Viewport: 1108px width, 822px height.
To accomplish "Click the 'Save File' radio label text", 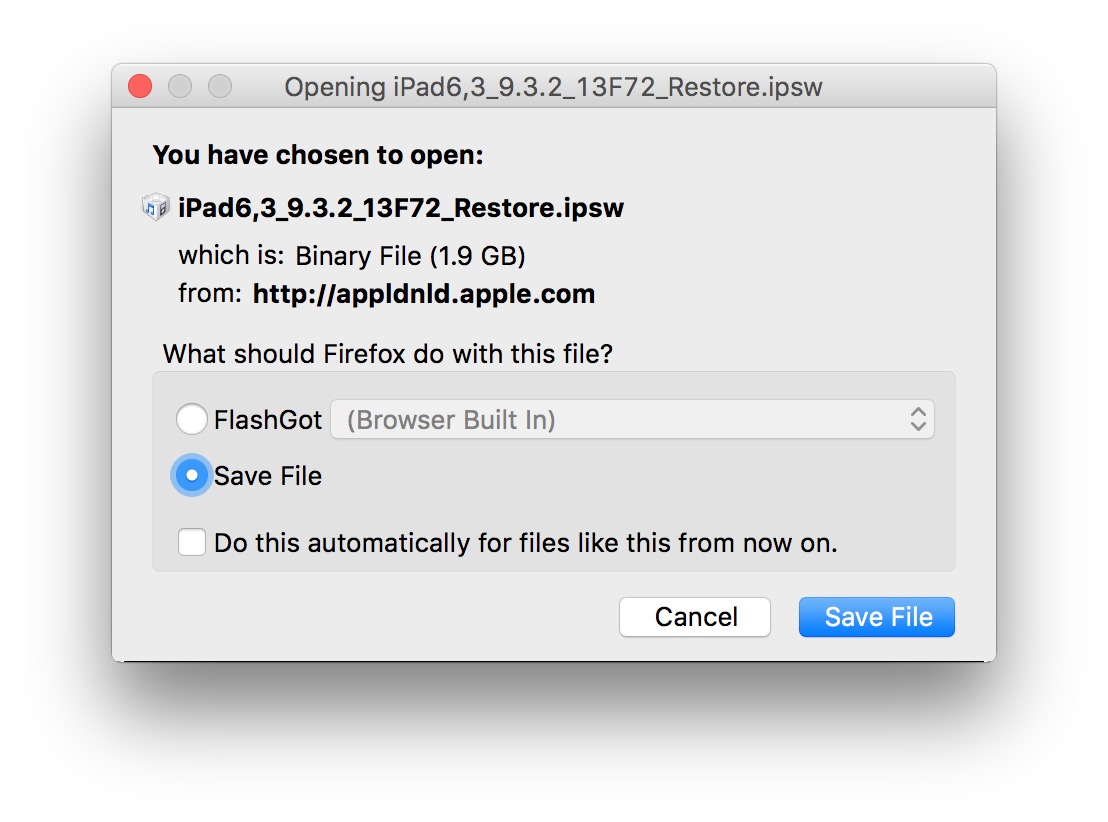I will [x=268, y=476].
